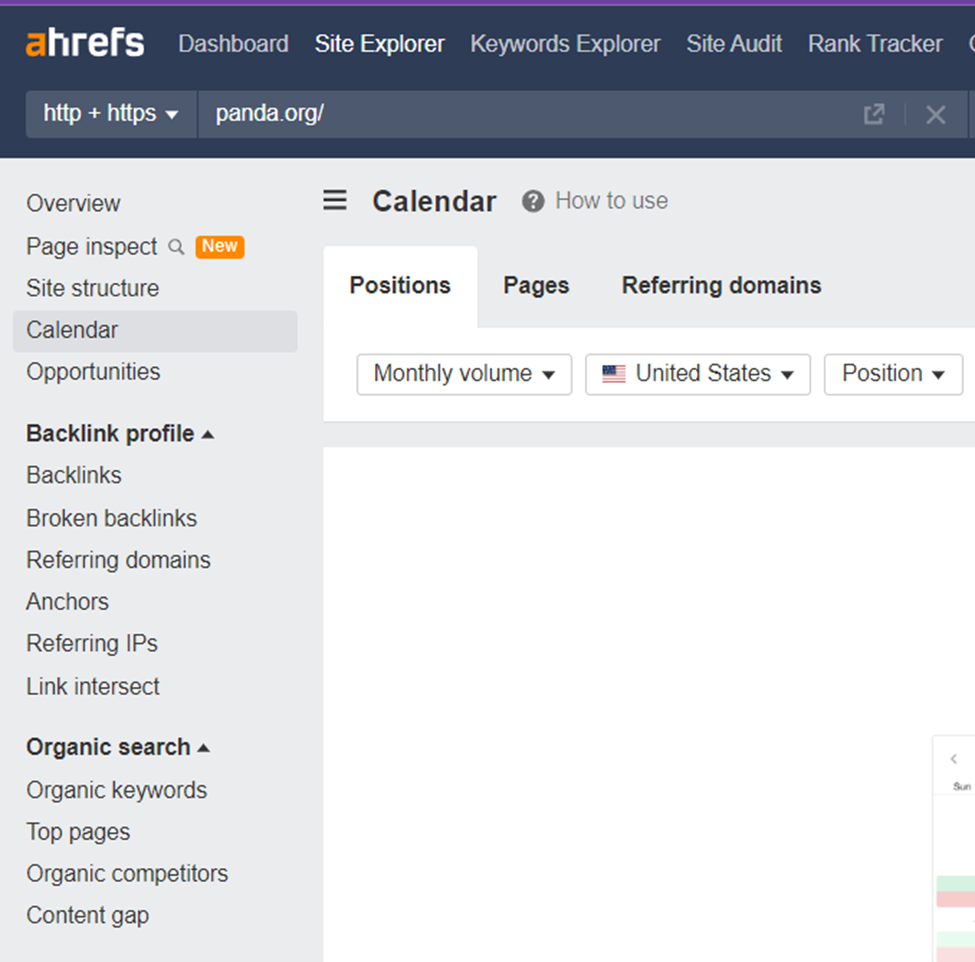The width and height of the screenshot is (975, 962).
Task: Open Organic keywords report
Action: click(116, 790)
